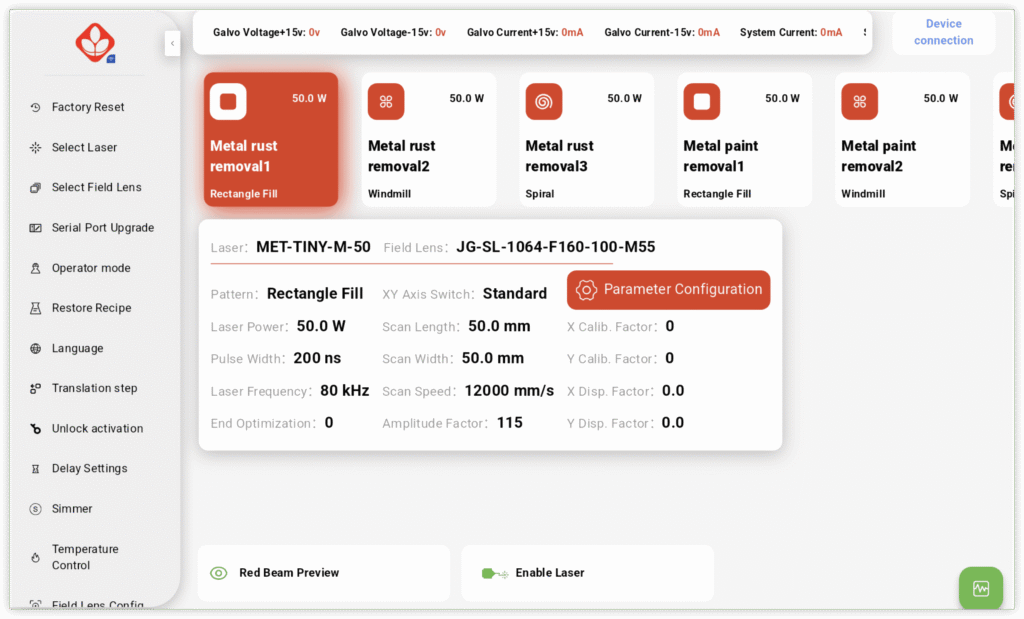Select the Metal paint removal1 recipe card

[744, 140]
